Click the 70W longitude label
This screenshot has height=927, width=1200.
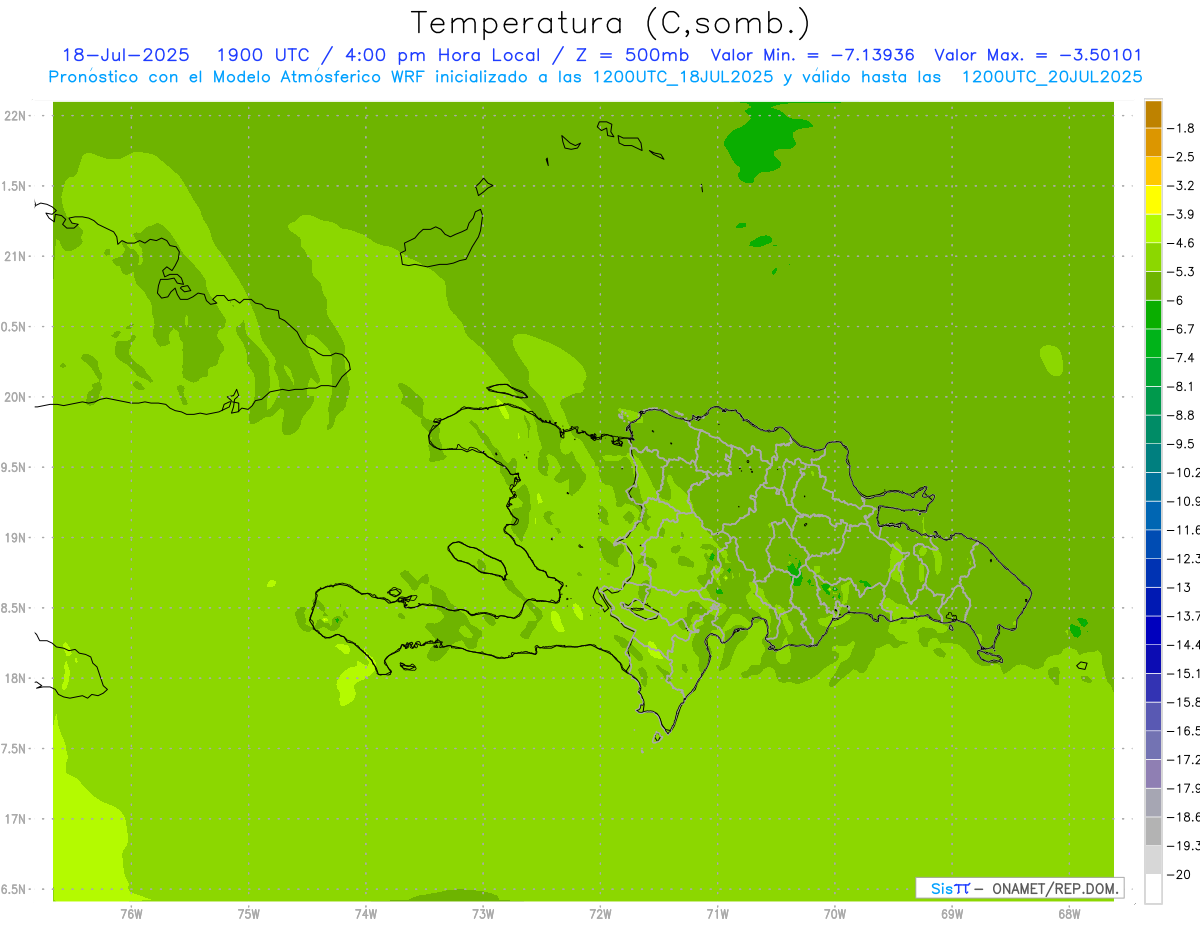[x=835, y=913]
